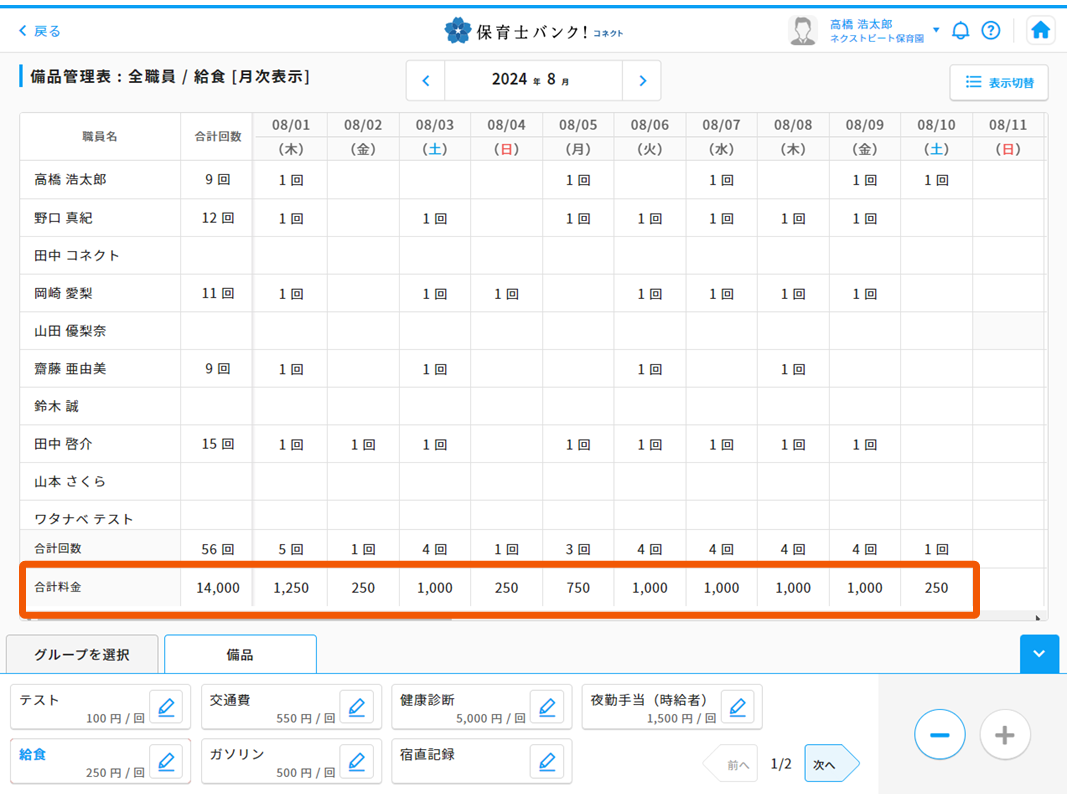Image resolution: width=1067 pixels, height=800 pixels.
Task: Zoom out using the minus button
Action: pyautogui.click(x=939, y=734)
